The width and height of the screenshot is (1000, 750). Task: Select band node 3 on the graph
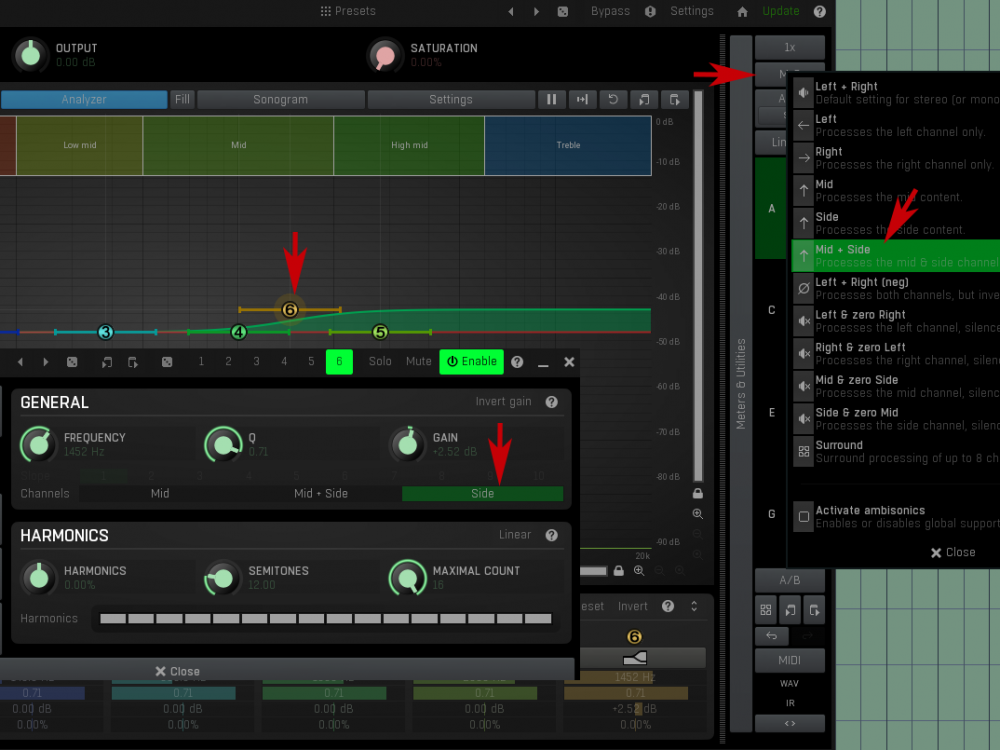pyautogui.click(x=105, y=332)
